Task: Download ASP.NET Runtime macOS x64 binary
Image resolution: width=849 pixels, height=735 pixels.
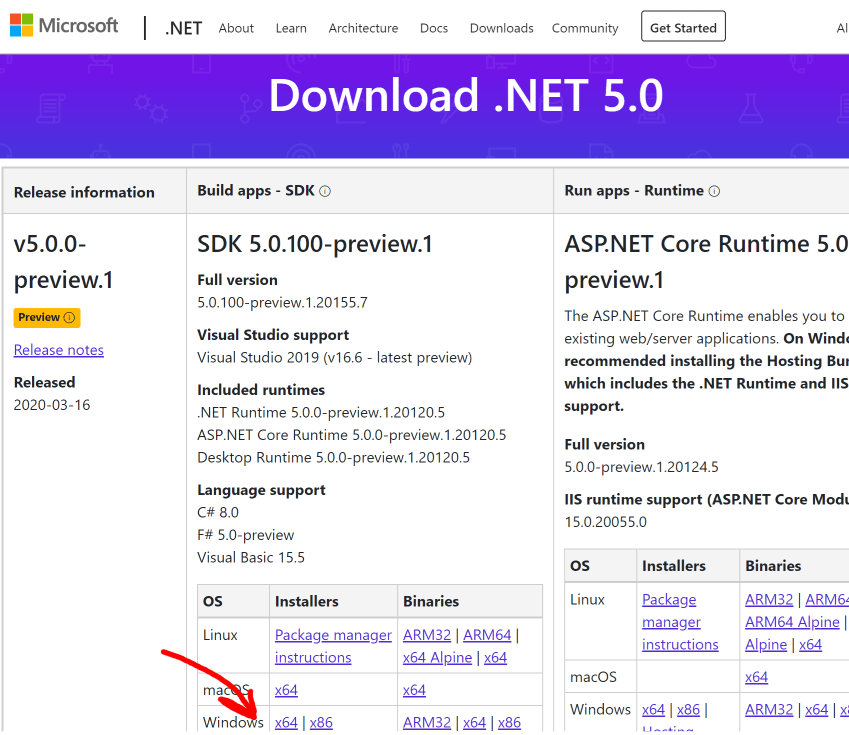Action: pos(756,677)
